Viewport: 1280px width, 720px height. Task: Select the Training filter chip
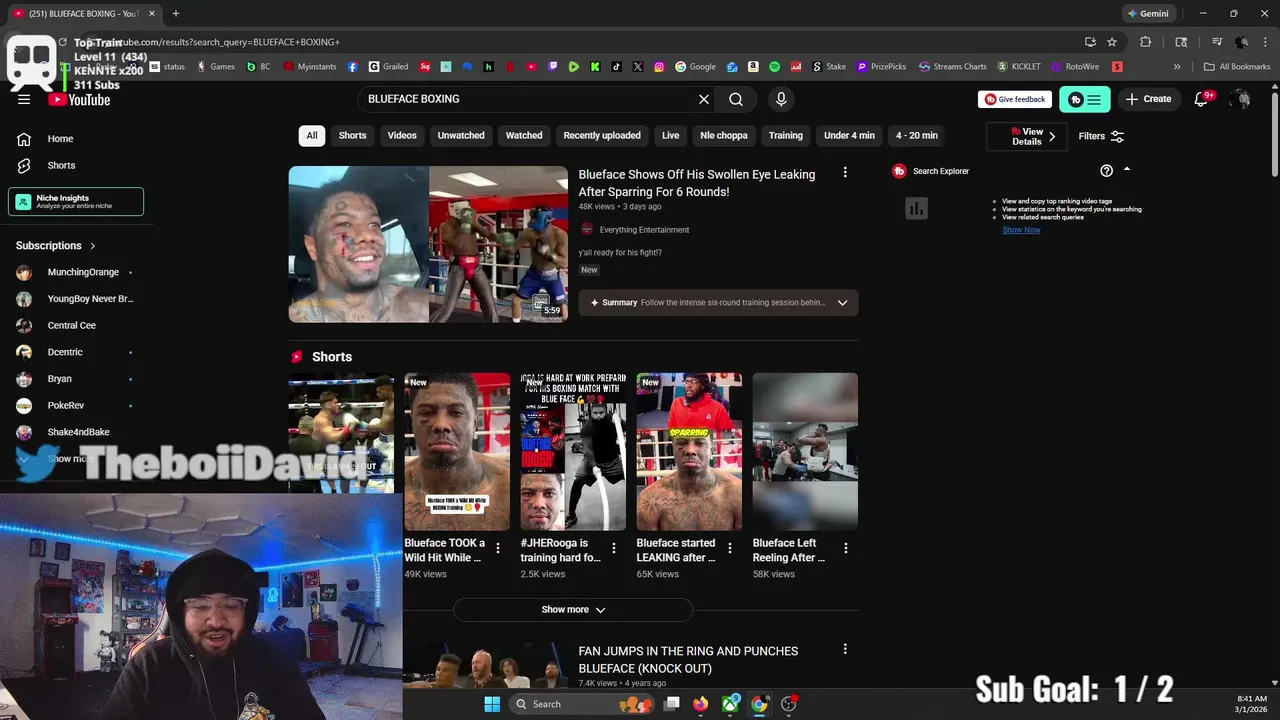click(x=786, y=136)
